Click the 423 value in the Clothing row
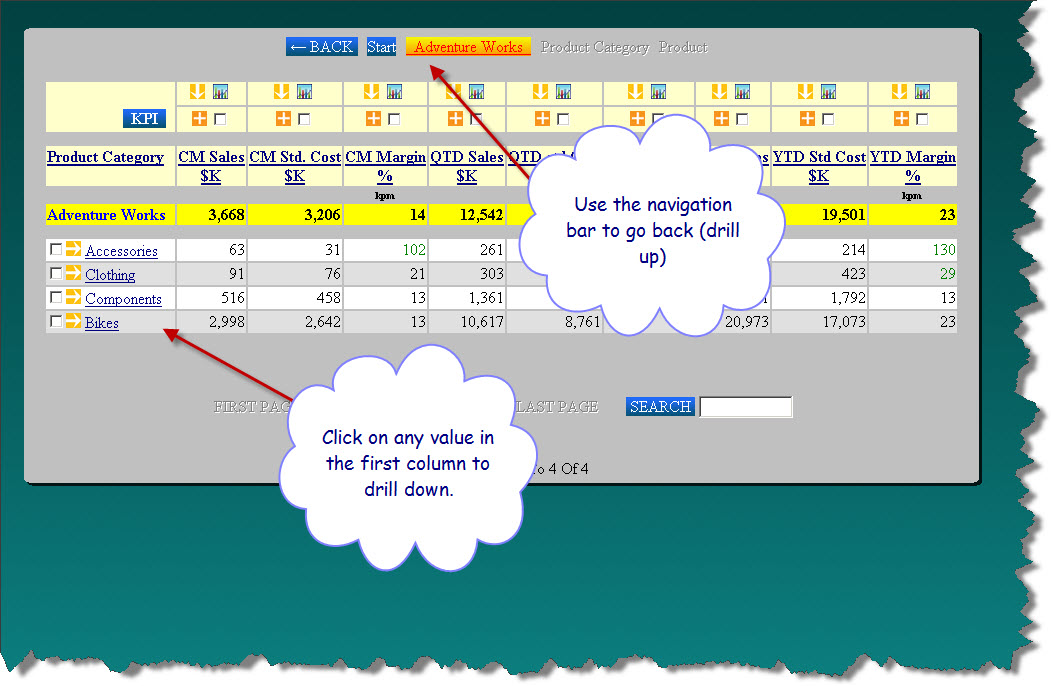 853,274
